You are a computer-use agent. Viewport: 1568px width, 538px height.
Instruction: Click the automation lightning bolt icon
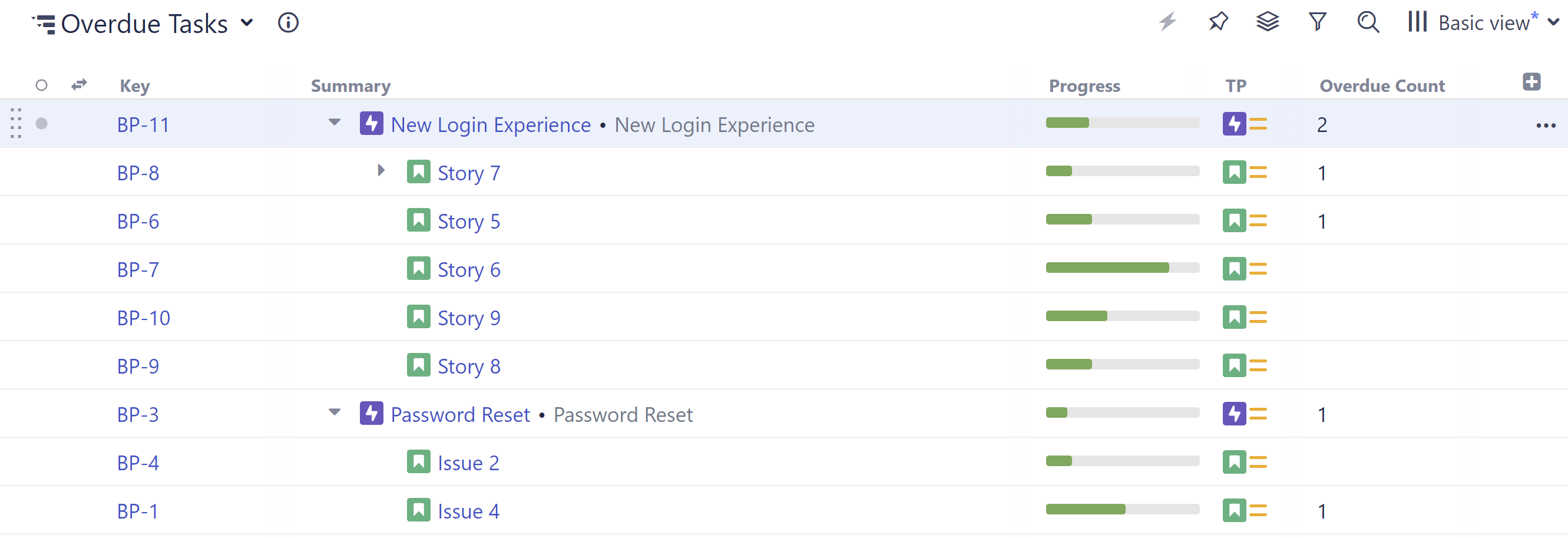click(1167, 22)
